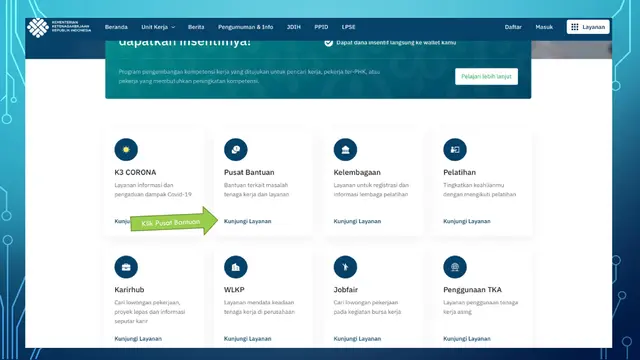Screen dimensions: 640x360
Task: Open the Penggunaan TKA globe icon
Action: pos(455,267)
